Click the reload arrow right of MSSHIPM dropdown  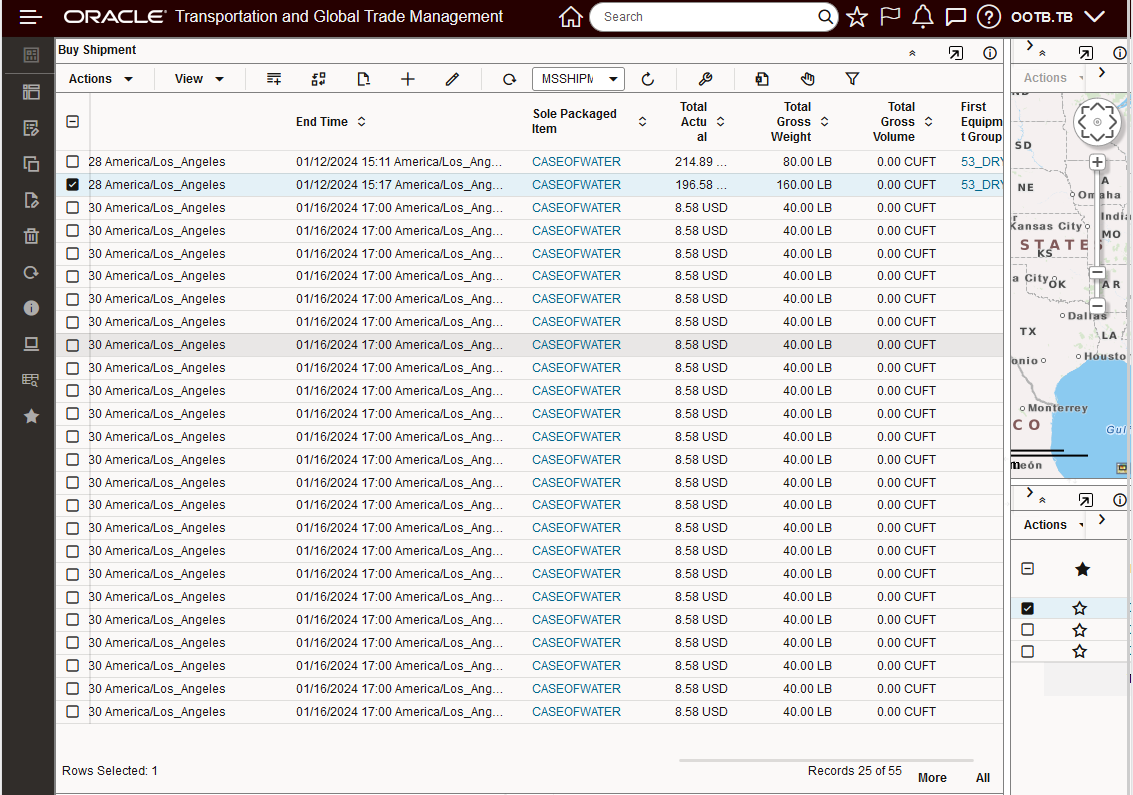(x=647, y=79)
